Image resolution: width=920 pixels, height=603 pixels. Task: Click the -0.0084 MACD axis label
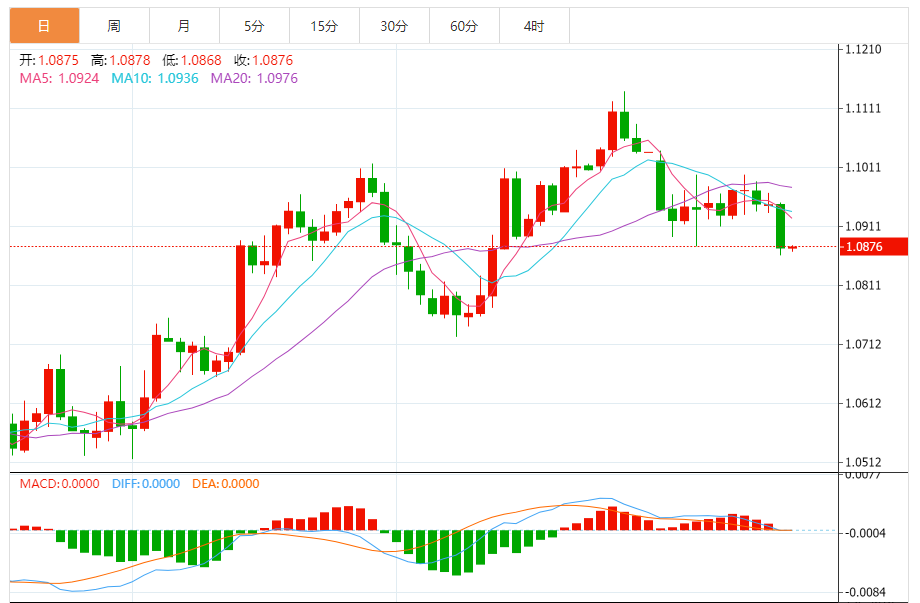pyautogui.click(x=865, y=592)
